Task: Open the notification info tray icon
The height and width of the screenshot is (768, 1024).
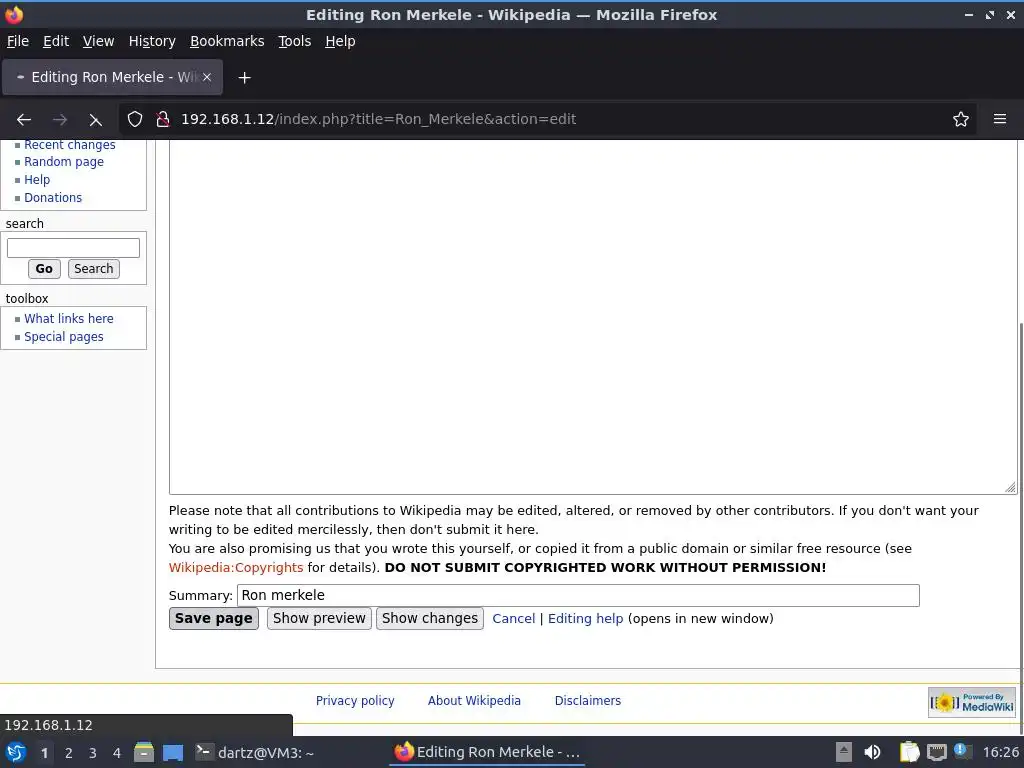Action: tap(961, 751)
